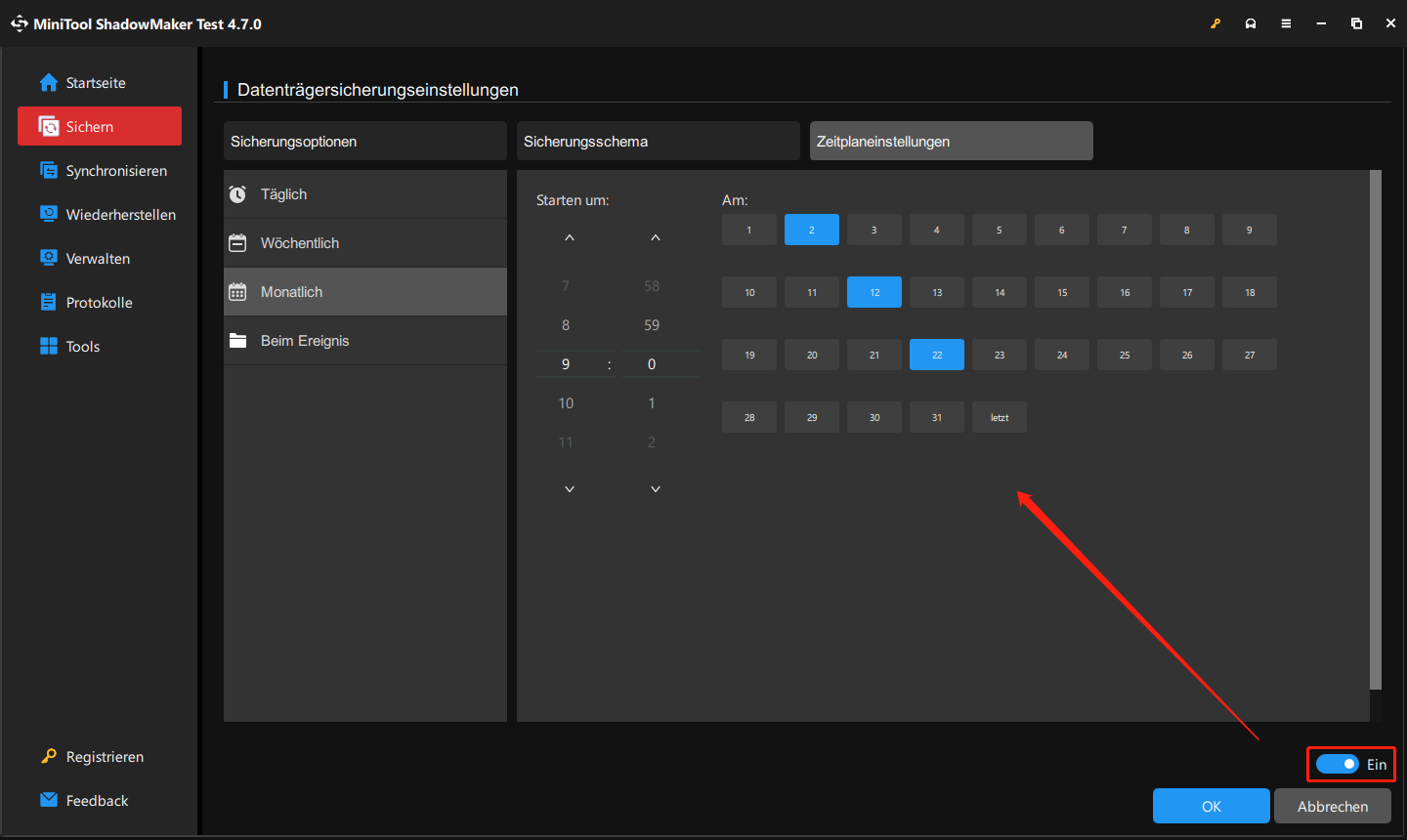Pick minute 59 in the time picker
The image size is (1407, 840).
[652, 325]
